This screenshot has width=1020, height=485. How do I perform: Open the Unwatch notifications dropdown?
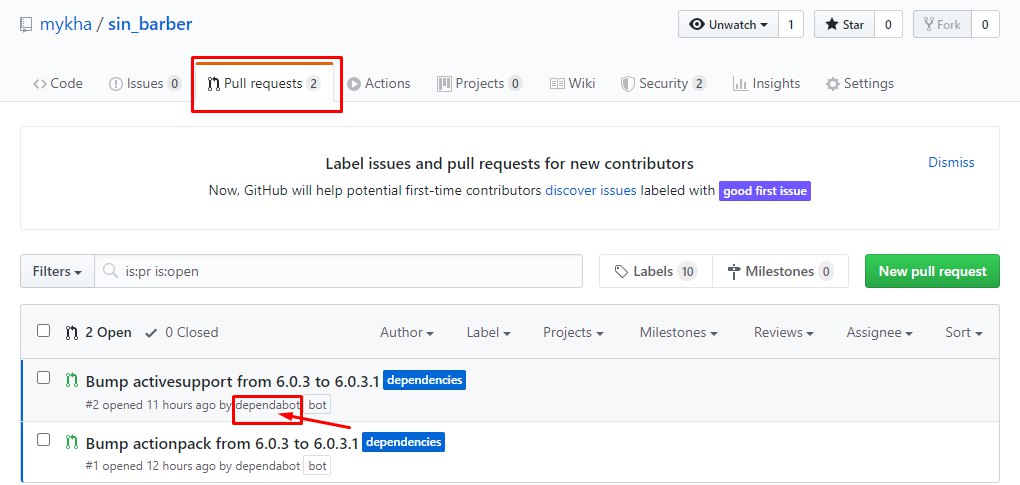729,25
